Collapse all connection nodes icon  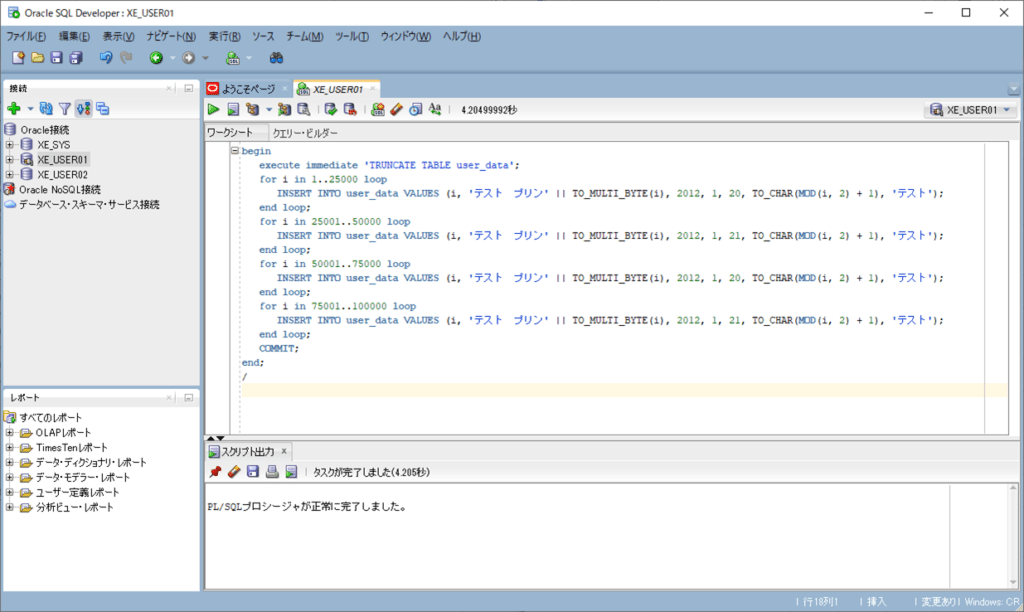[x=103, y=108]
